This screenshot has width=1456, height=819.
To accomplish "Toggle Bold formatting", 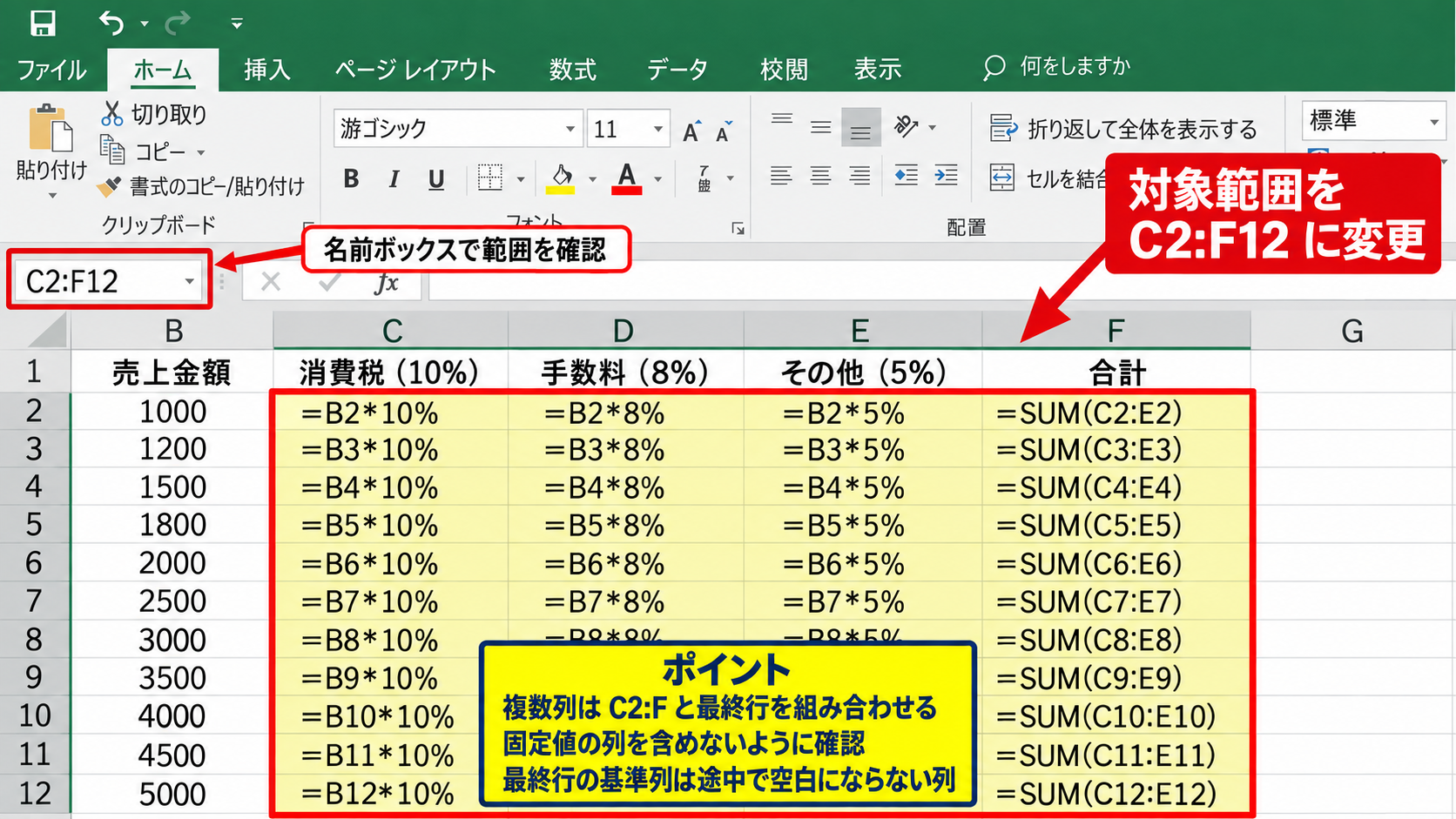I will tap(351, 179).
